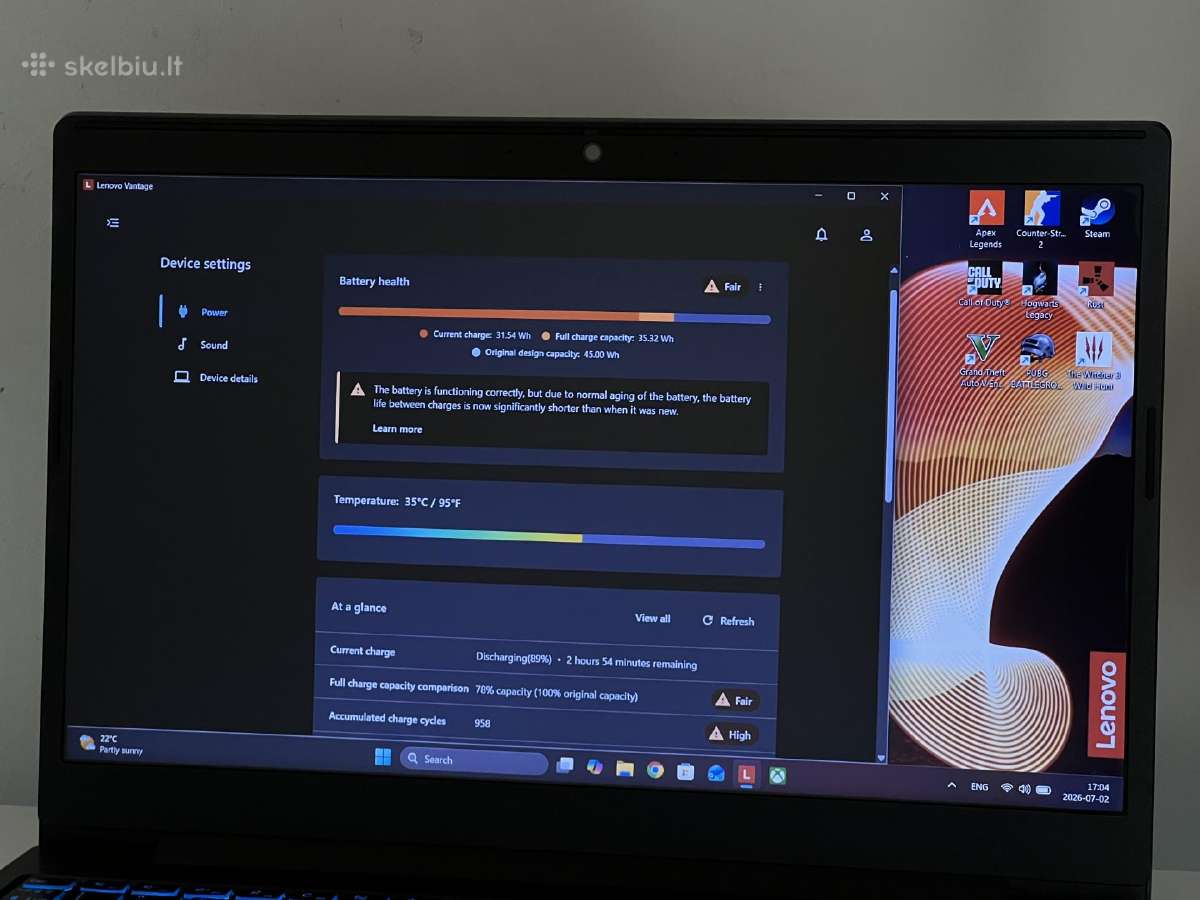Open the PUBG Battlegrounds desktop shortcut

1037,362
